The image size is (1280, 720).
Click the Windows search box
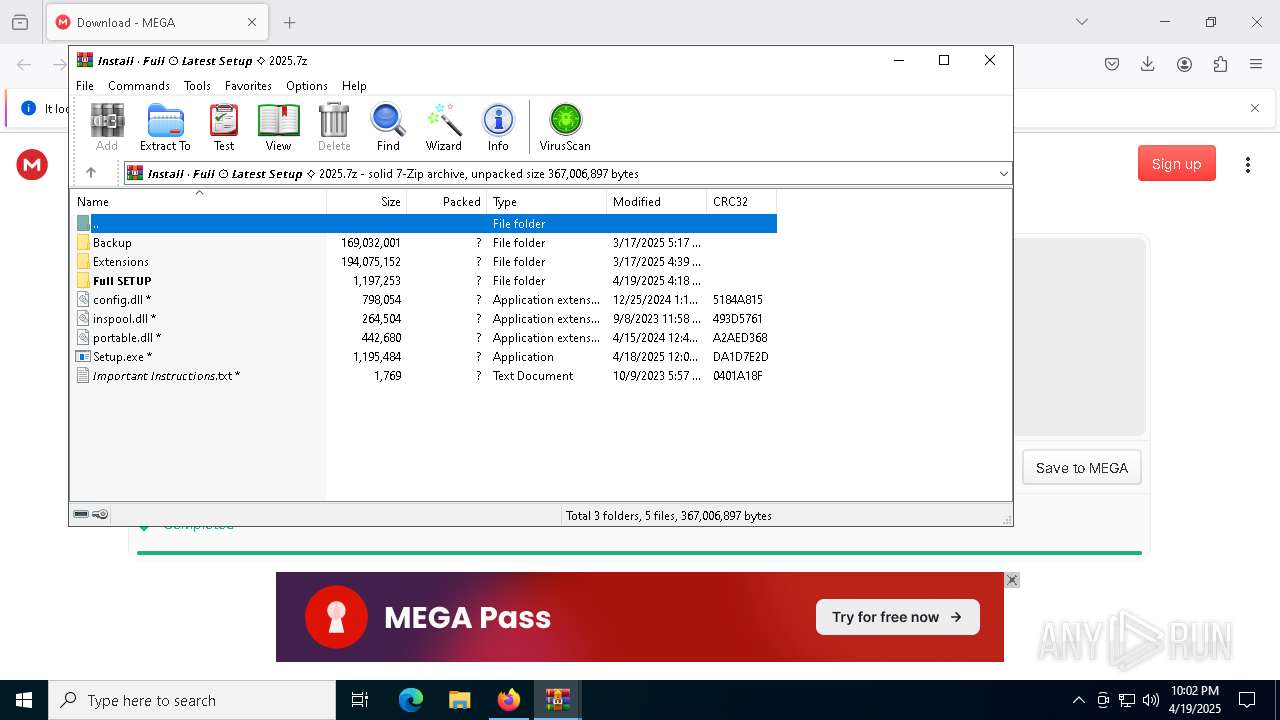(x=192, y=700)
